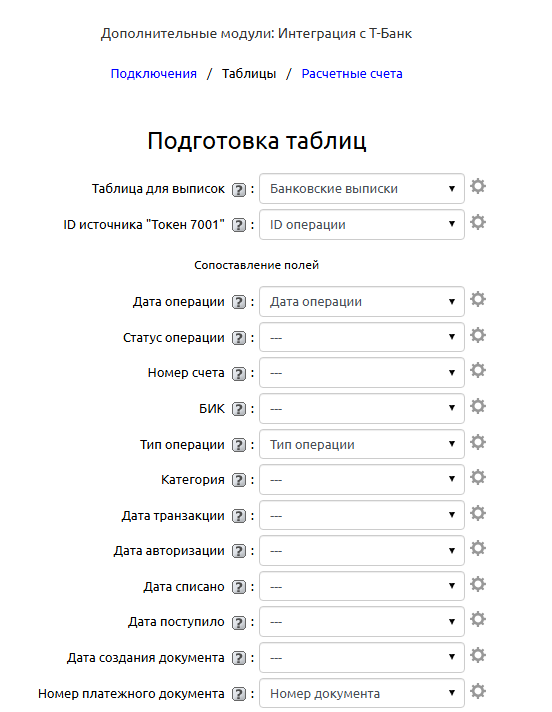Open Тип операции field mapping dropdown
This screenshot has width=552, height=712.
(362, 444)
